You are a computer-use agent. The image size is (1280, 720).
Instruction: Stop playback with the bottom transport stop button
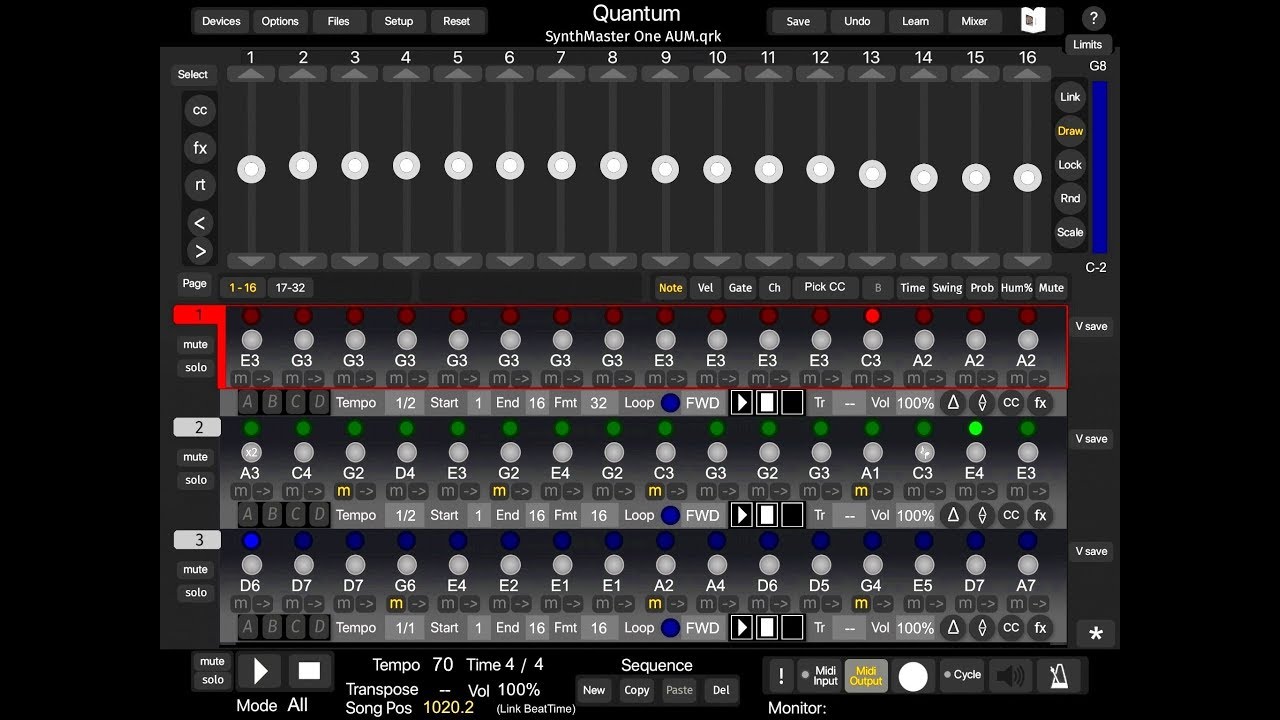click(310, 670)
